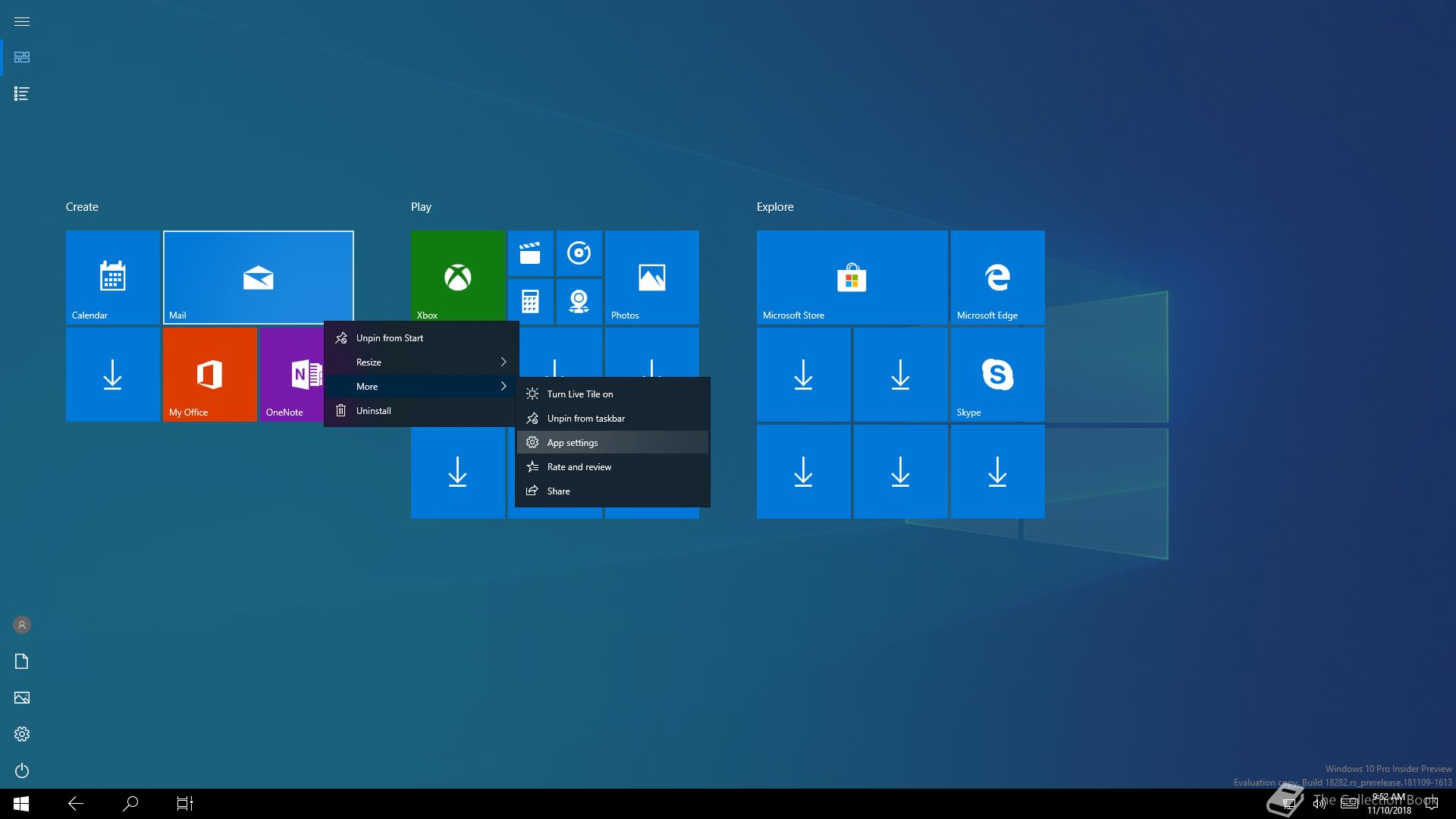Image resolution: width=1456 pixels, height=819 pixels.
Task: Open App settings from the submenu
Action: pos(613,443)
